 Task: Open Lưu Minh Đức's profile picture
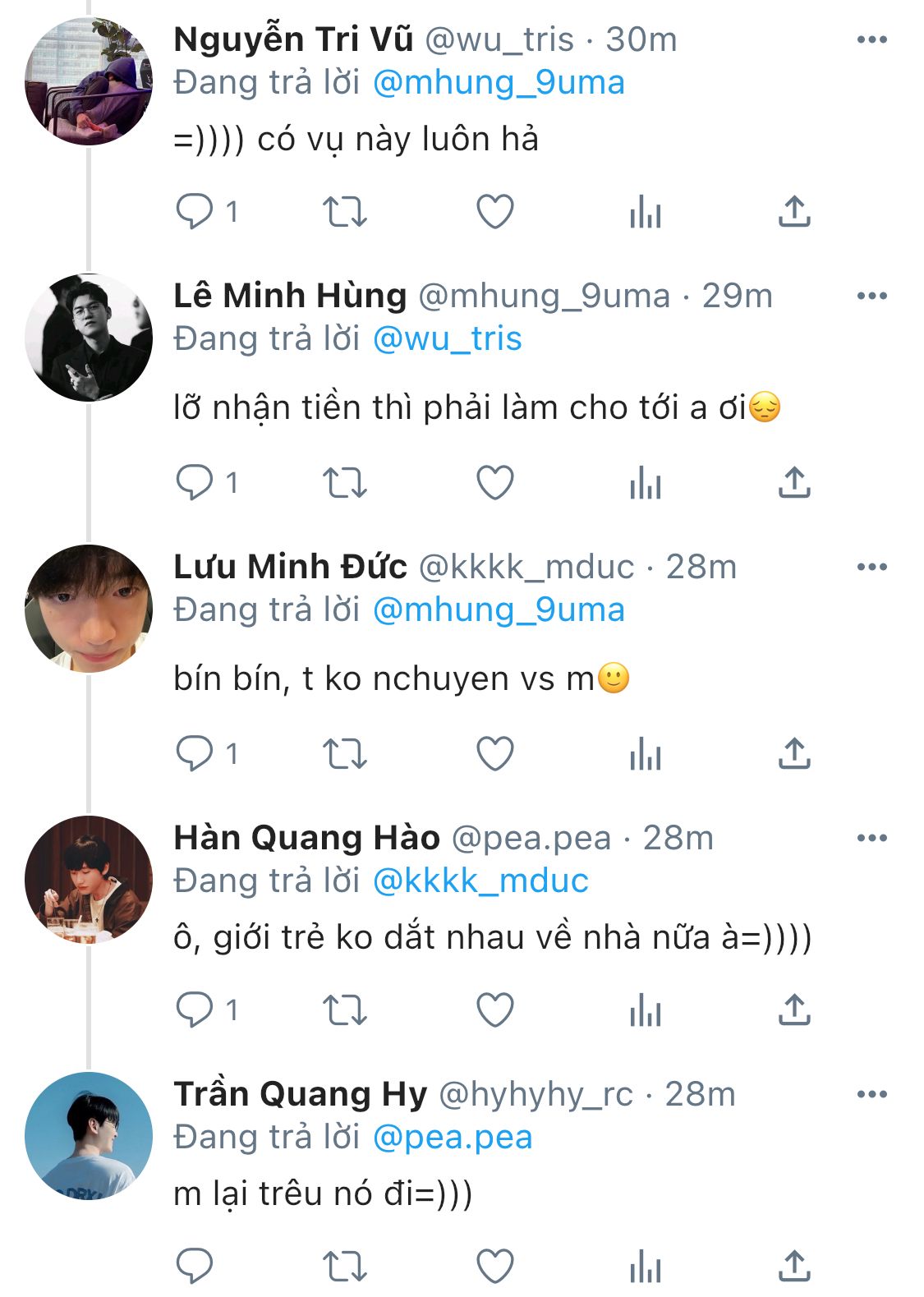[x=89, y=609]
